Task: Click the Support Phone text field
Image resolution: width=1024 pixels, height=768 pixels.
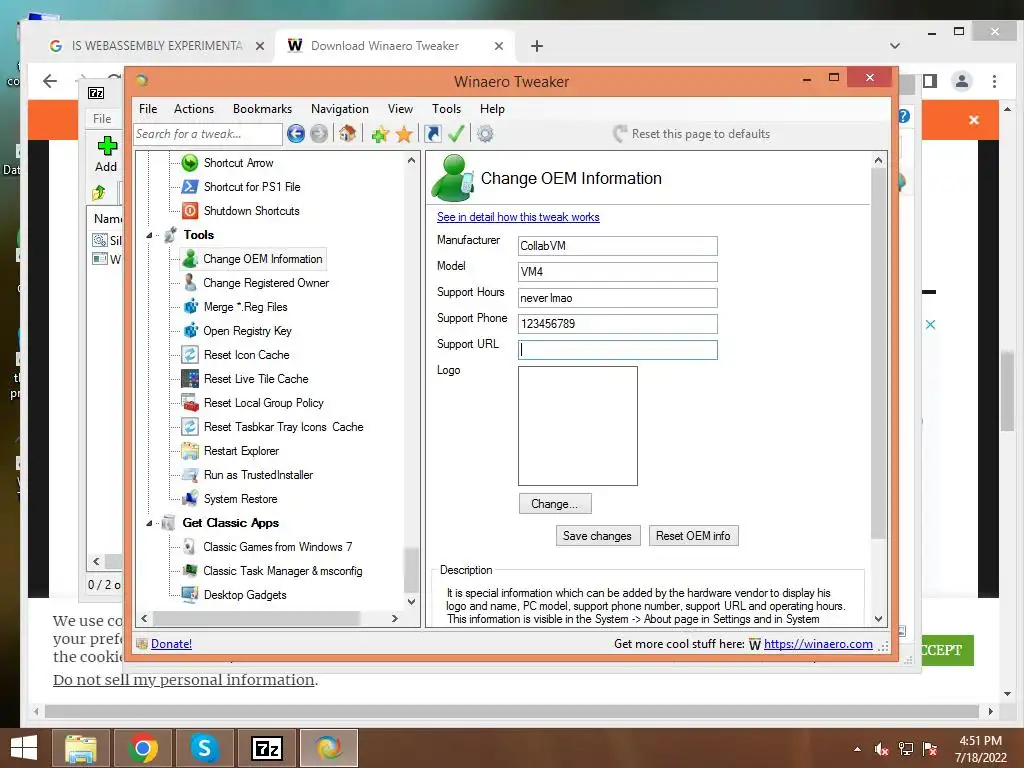Action: click(618, 324)
